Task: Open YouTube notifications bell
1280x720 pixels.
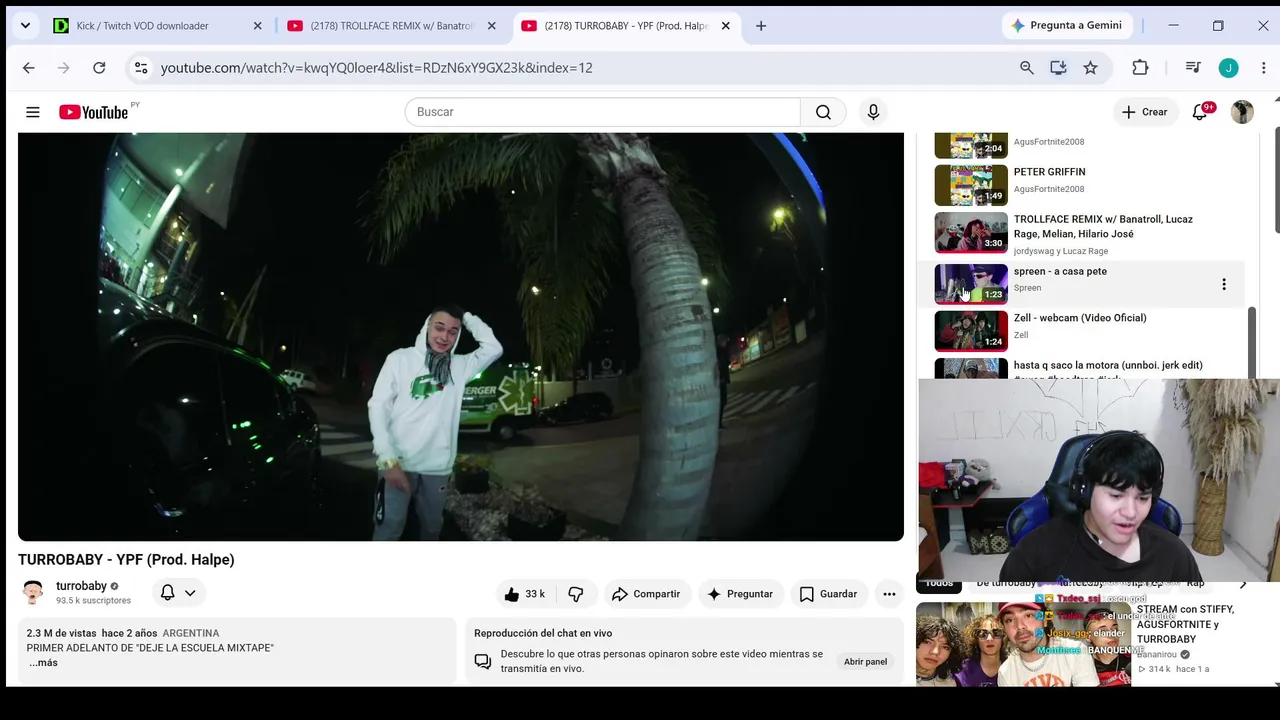Action: coord(1200,112)
